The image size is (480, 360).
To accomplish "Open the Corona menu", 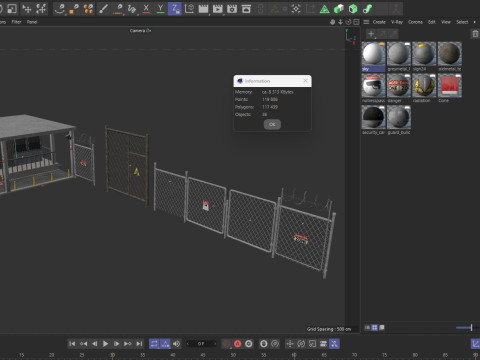I will (x=415, y=22).
